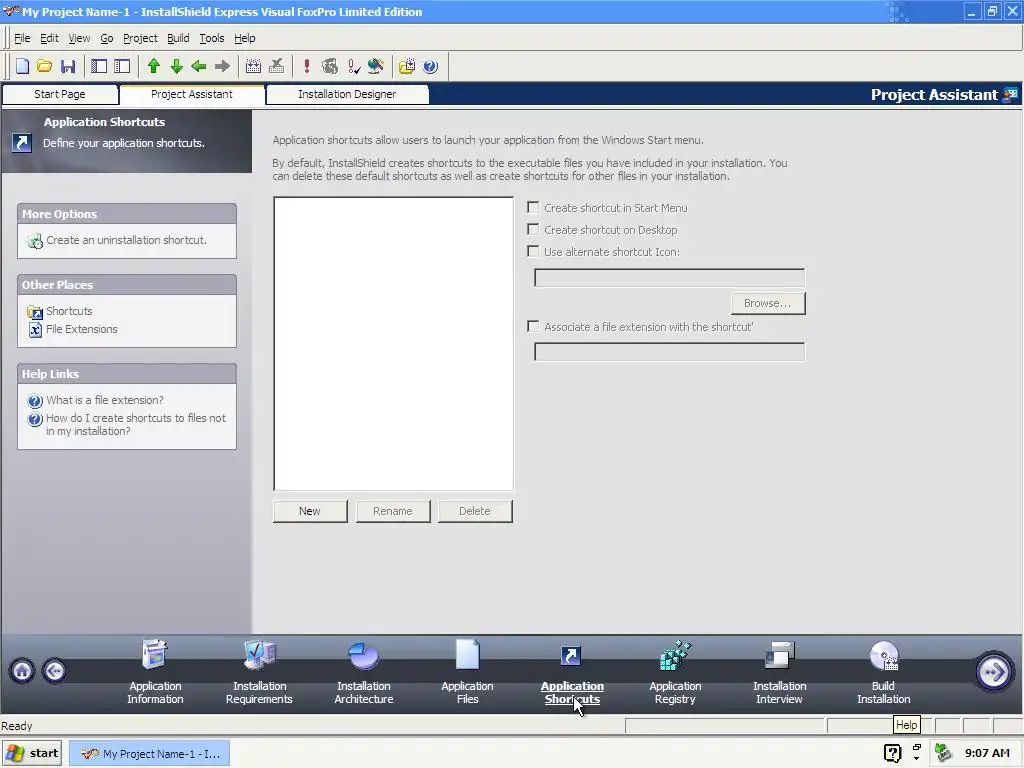The image size is (1024, 768).
Task: Toggle the first view-pane layout toolbar icon
Action: tap(99, 66)
